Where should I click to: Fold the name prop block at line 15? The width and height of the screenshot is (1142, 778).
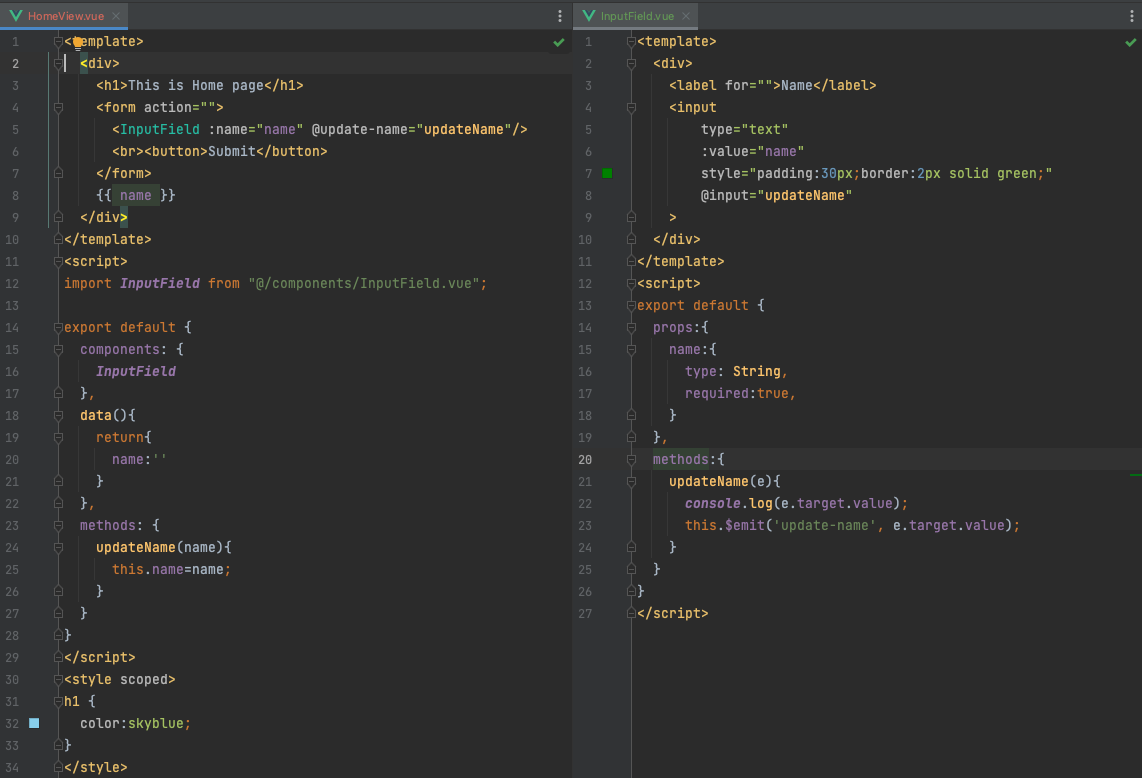pos(631,350)
